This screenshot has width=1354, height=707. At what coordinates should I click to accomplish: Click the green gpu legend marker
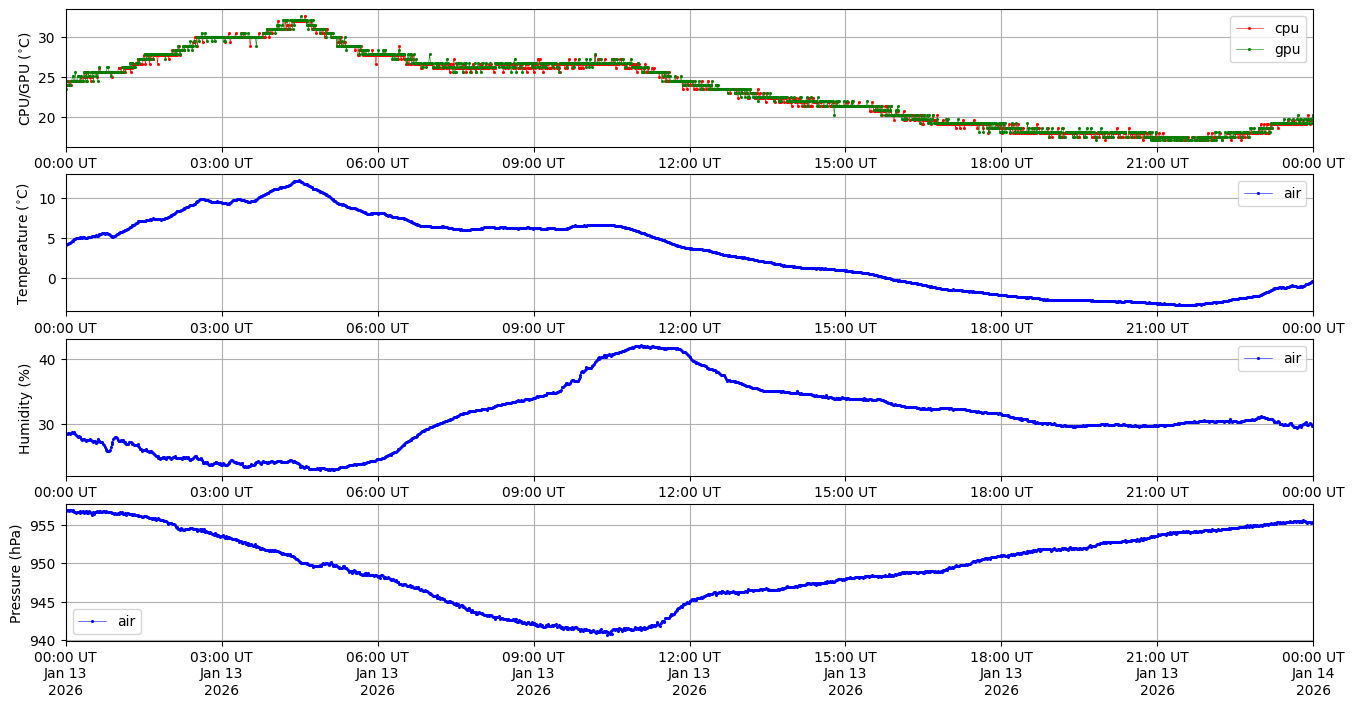[x=1256, y=49]
